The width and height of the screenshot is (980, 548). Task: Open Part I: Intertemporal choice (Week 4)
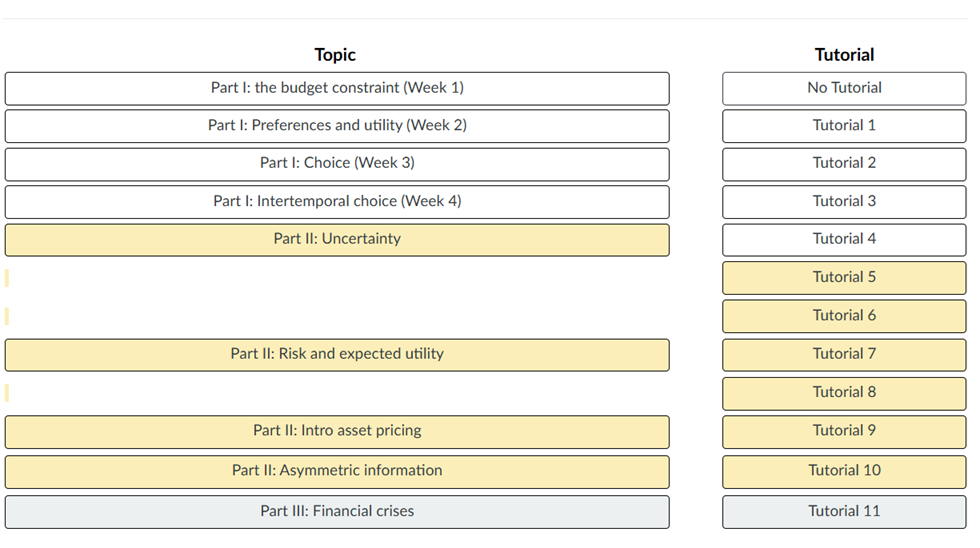(337, 201)
